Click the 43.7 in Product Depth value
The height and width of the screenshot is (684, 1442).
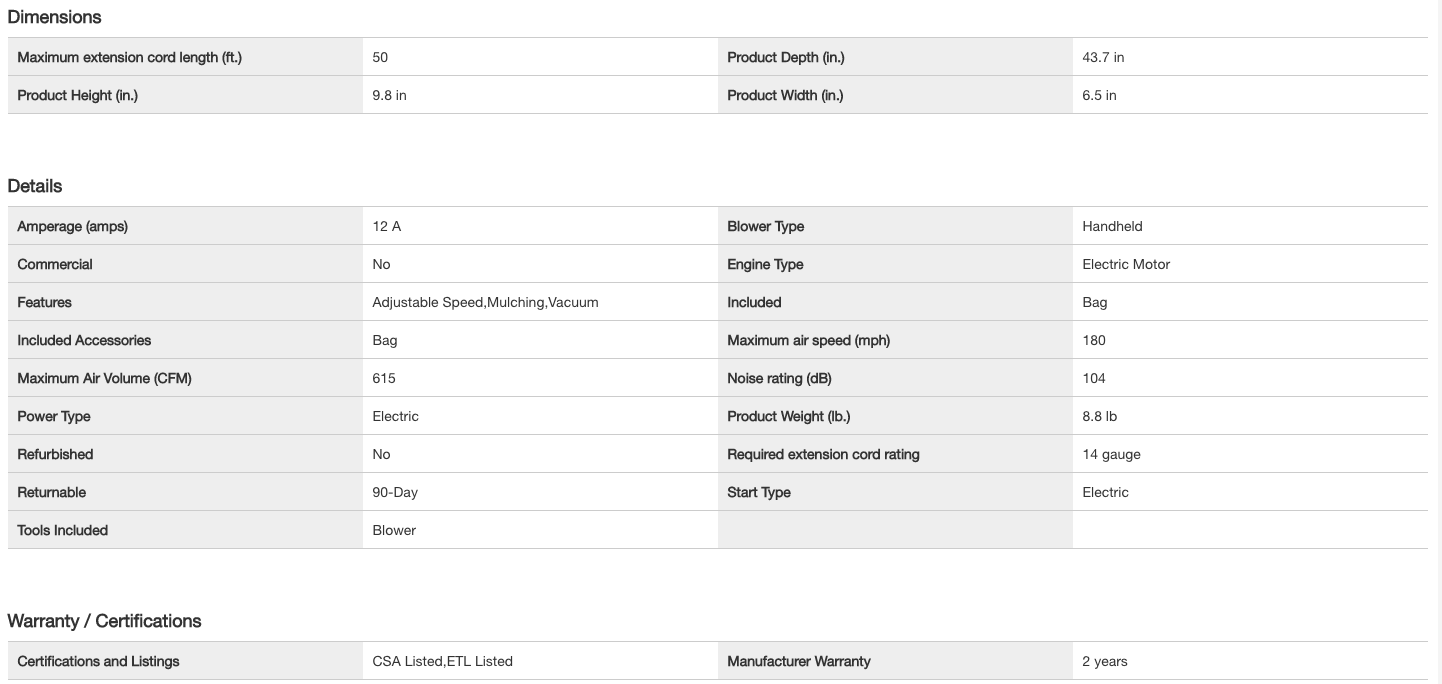click(1103, 57)
